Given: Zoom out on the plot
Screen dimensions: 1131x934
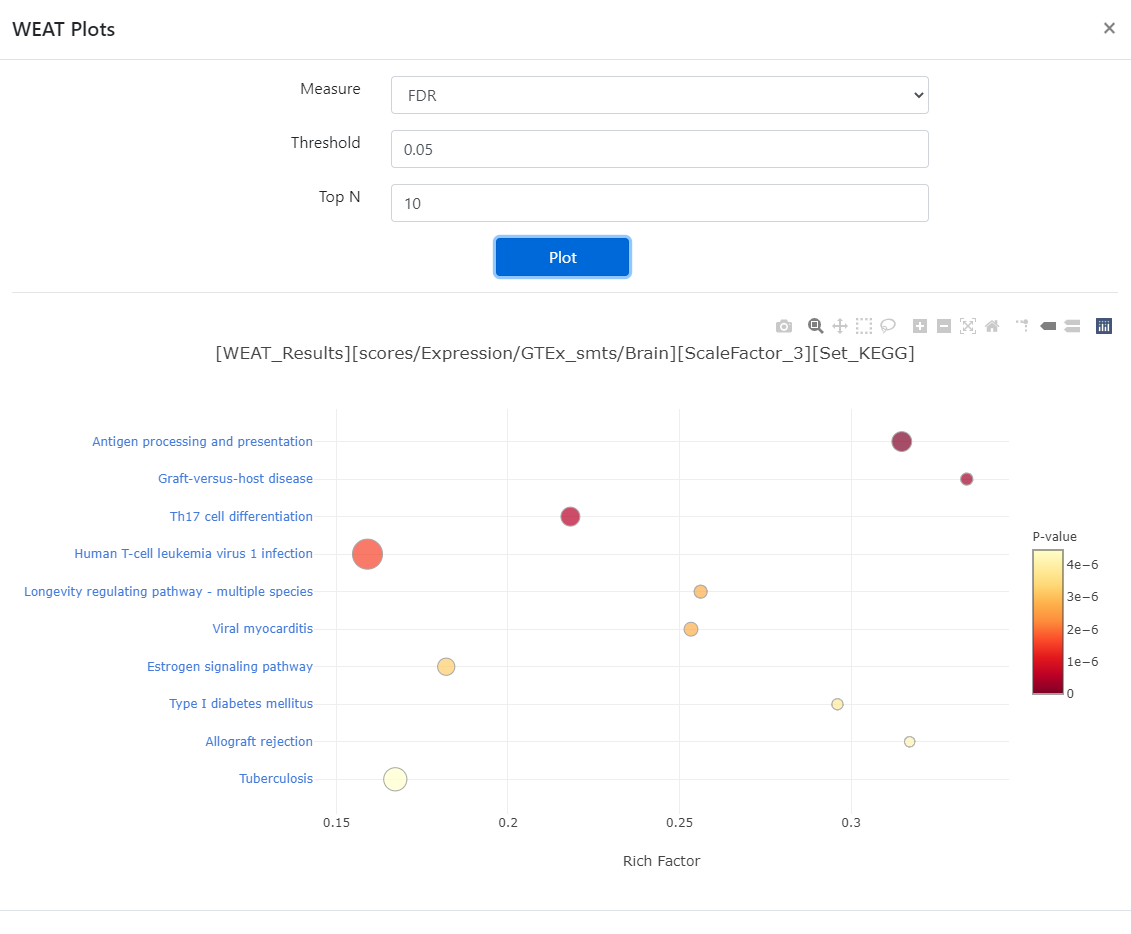Looking at the screenshot, I should pyautogui.click(x=943, y=326).
